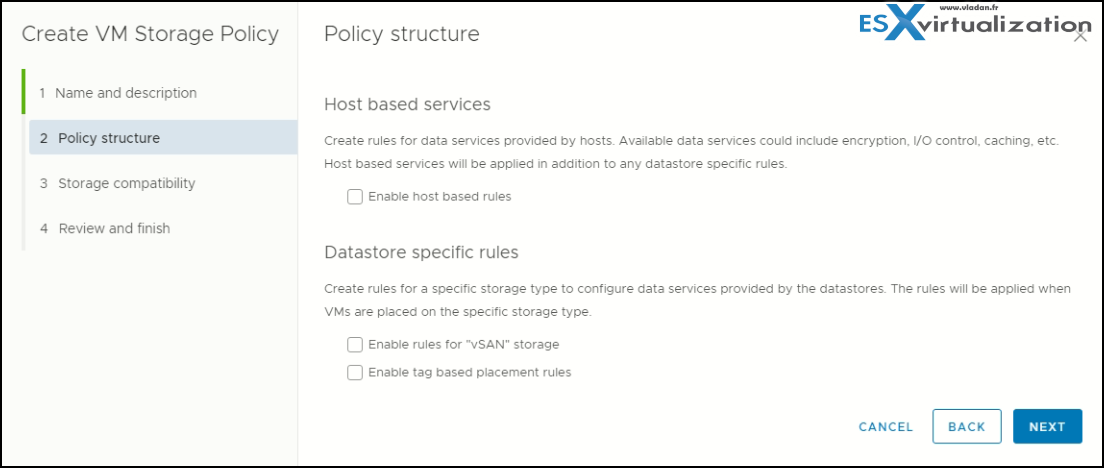Click the Create VM Storage Policy title
1104x468 pixels.
tap(150, 34)
